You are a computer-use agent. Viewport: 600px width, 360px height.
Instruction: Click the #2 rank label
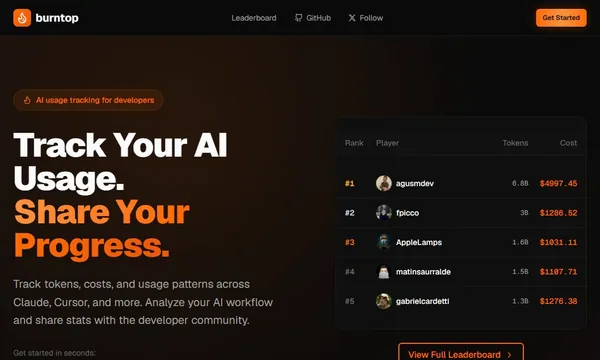(x=350, y=213)
